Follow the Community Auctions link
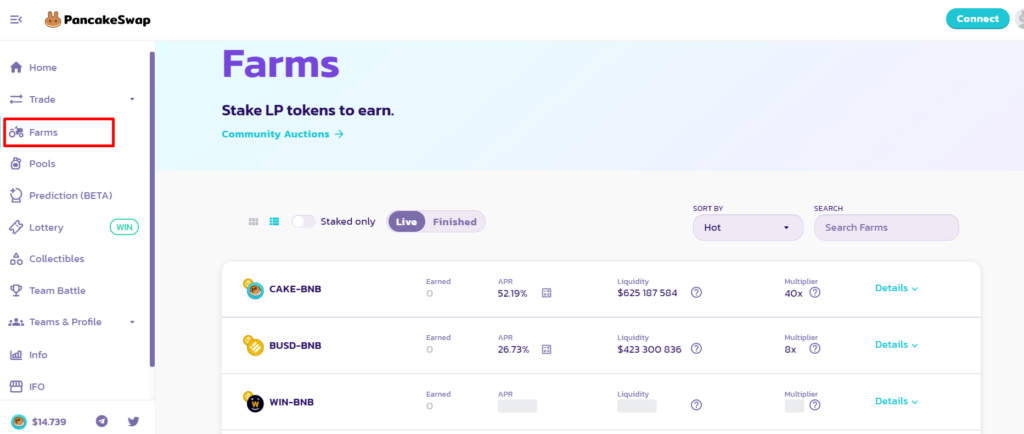The width and height of the screenshot is (1024, 434). 282,134
